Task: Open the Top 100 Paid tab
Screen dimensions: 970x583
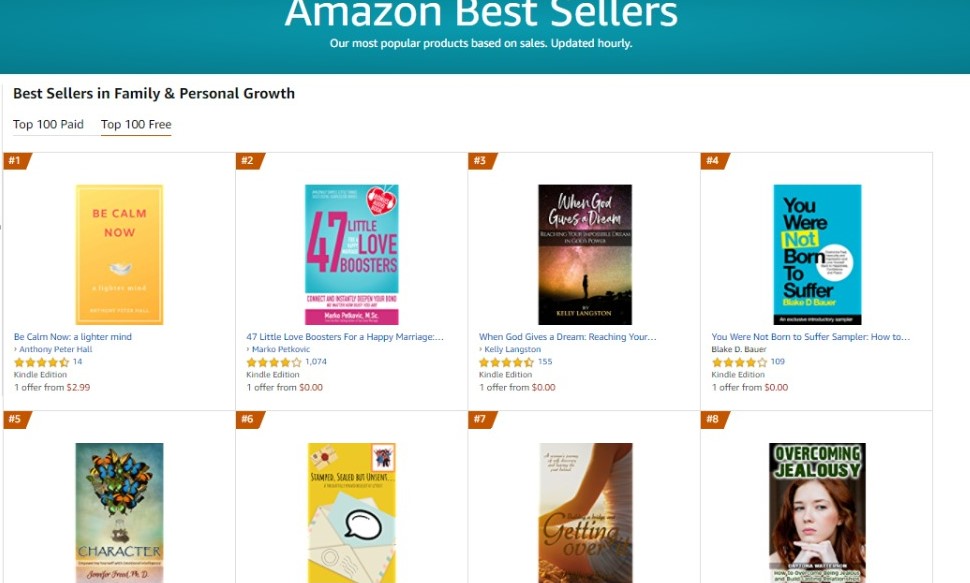Action: pyautogui.click(x=48, y=125)
